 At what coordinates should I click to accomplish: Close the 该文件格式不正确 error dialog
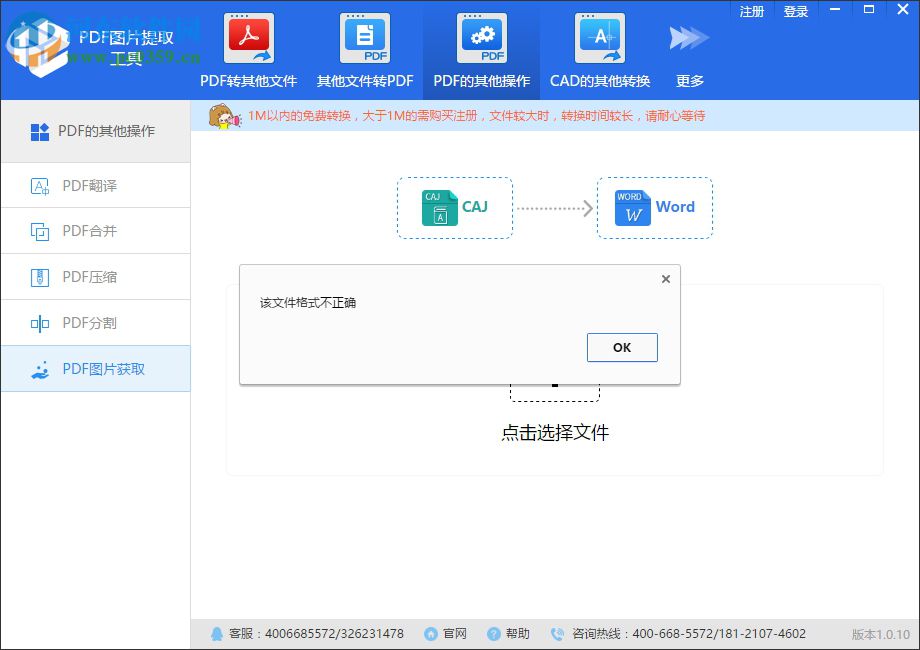pos(665,279)
